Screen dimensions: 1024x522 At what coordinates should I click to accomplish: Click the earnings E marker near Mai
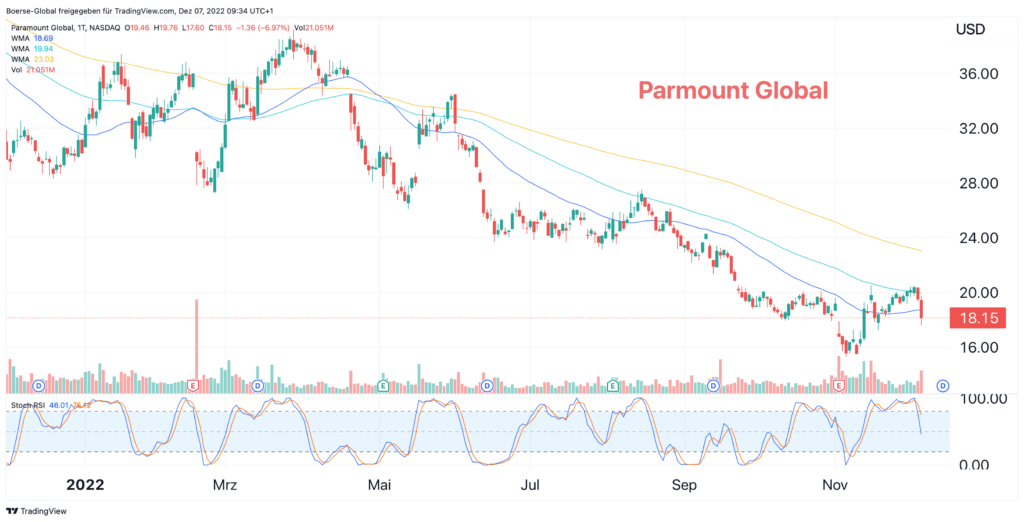click(x=383, y=386)
